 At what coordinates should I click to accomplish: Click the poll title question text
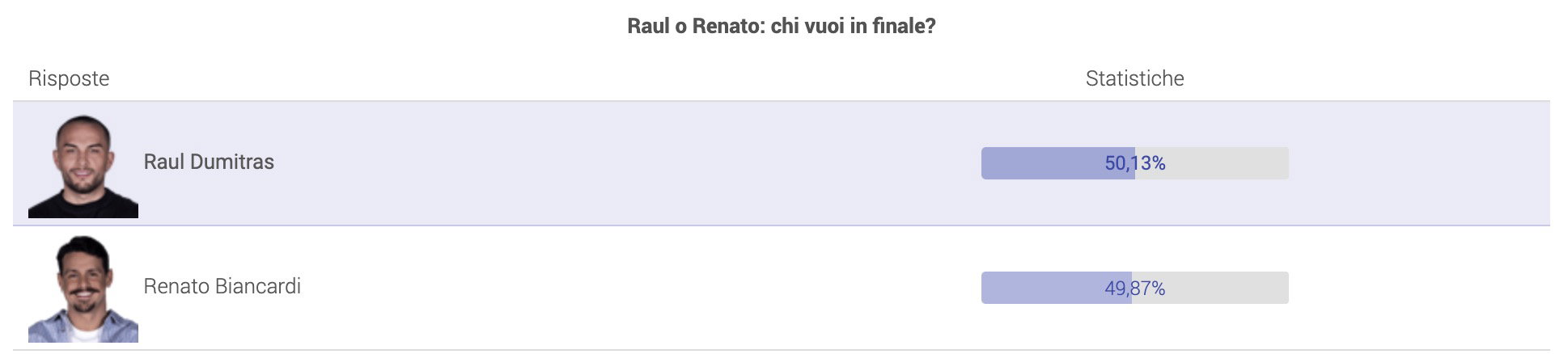782,26
